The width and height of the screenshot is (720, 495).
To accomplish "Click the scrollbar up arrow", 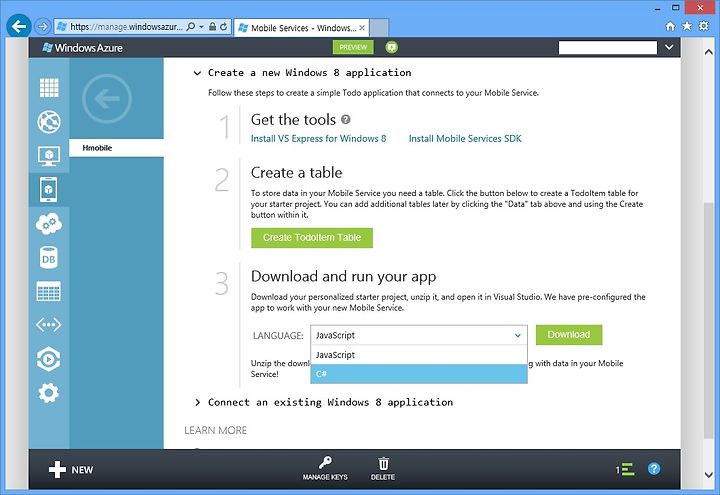I will [x=709, y=52].
